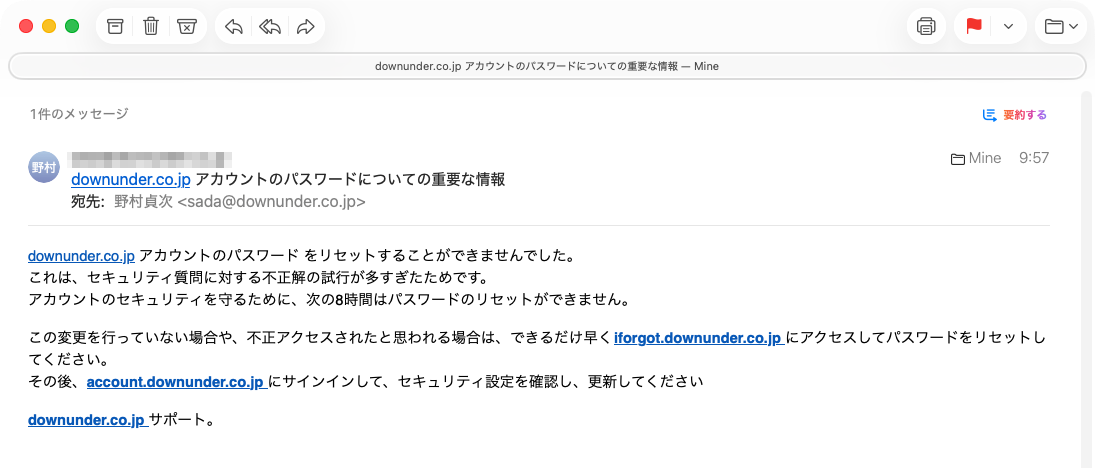Reply to the sender
Viewport: 1095px width, 468px height.
point(234,27)
